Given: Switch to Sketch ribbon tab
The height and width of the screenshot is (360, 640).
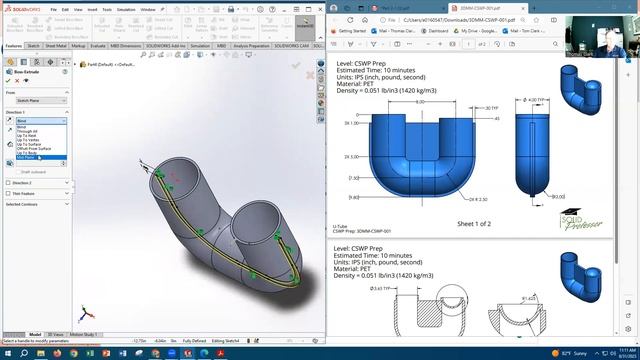Looking at the screenshot, I should point(33,46).
